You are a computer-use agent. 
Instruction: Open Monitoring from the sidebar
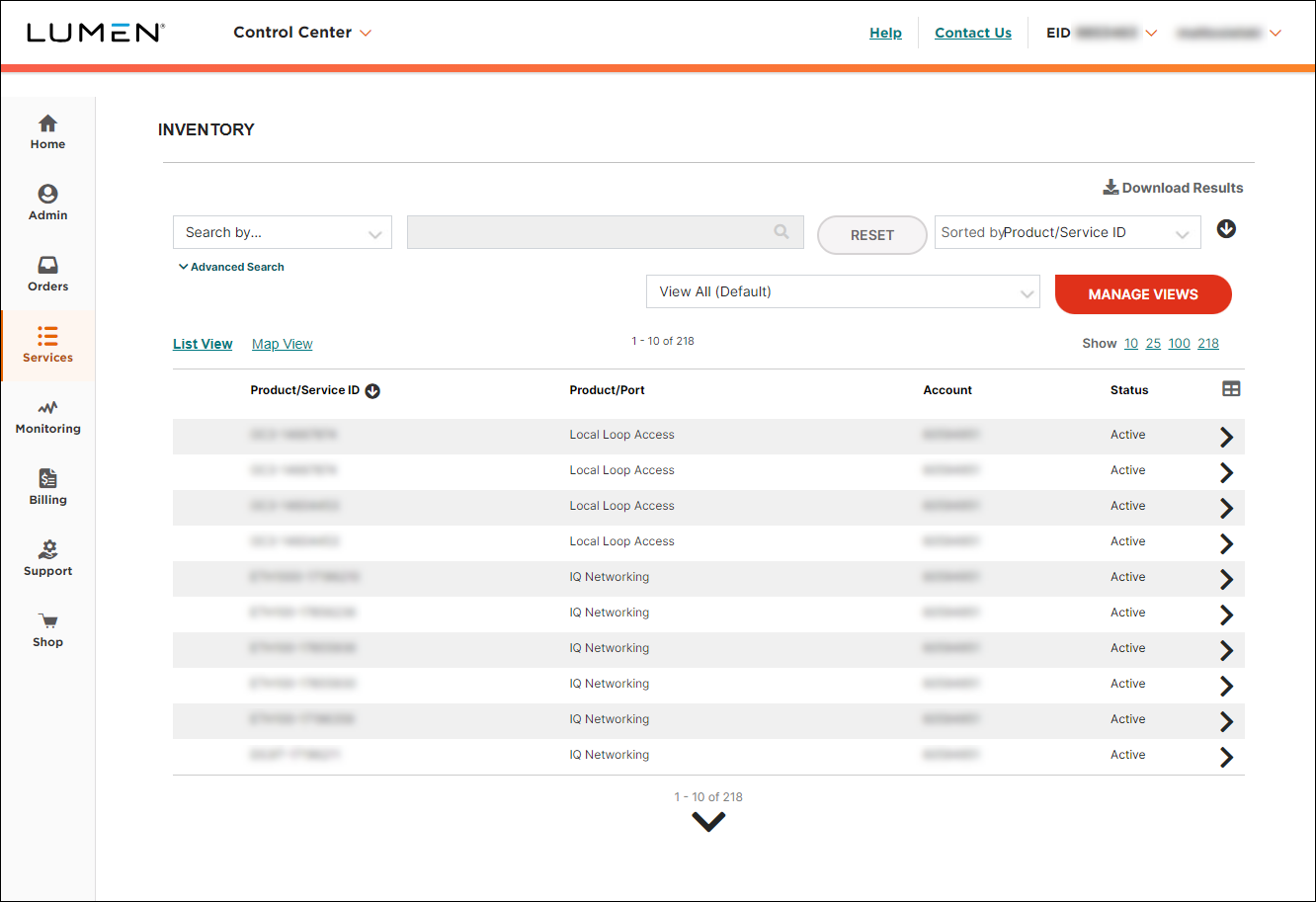point(47,416)
